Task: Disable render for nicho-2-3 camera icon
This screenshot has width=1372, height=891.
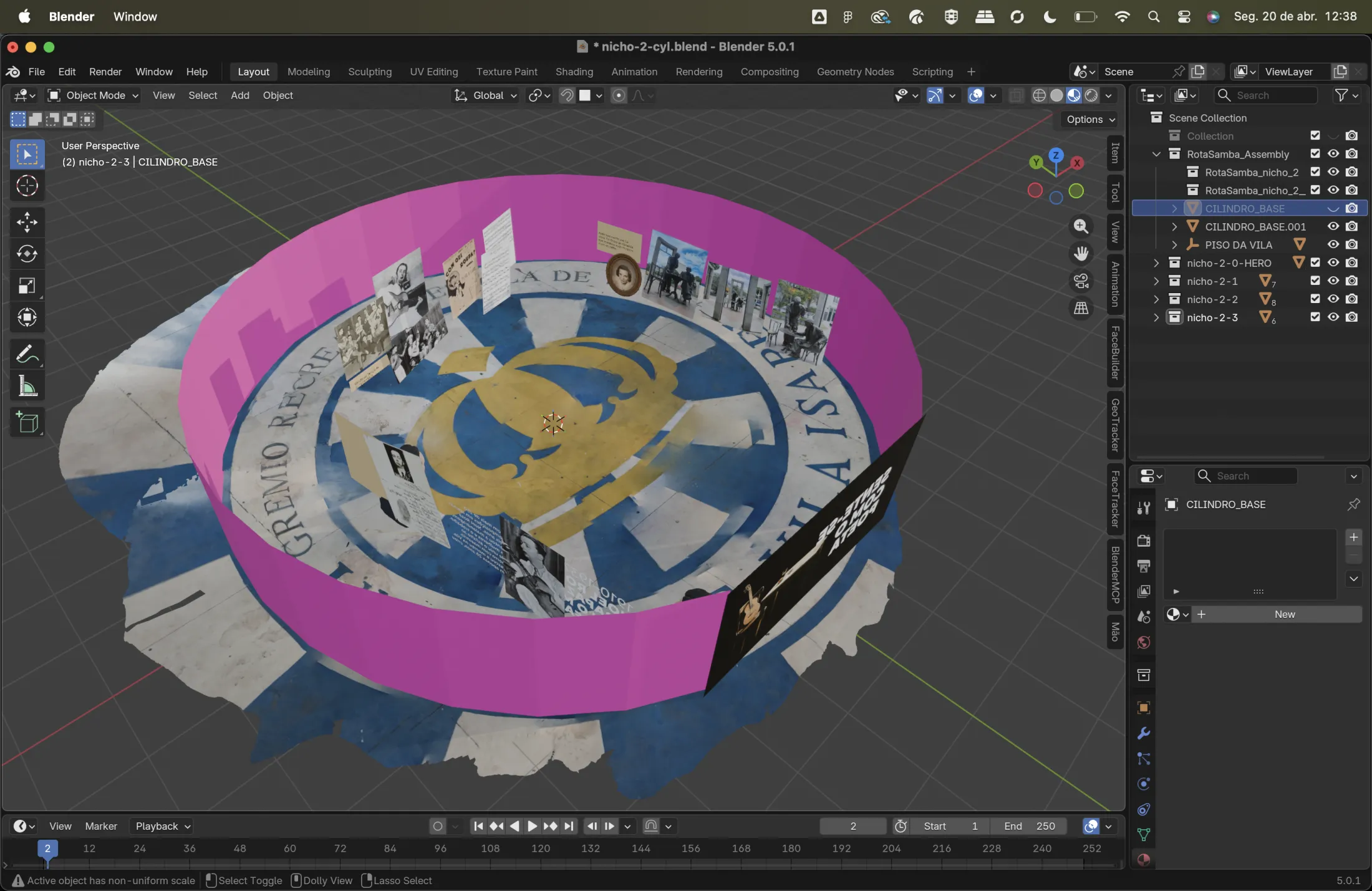Action: (1351, 317)
